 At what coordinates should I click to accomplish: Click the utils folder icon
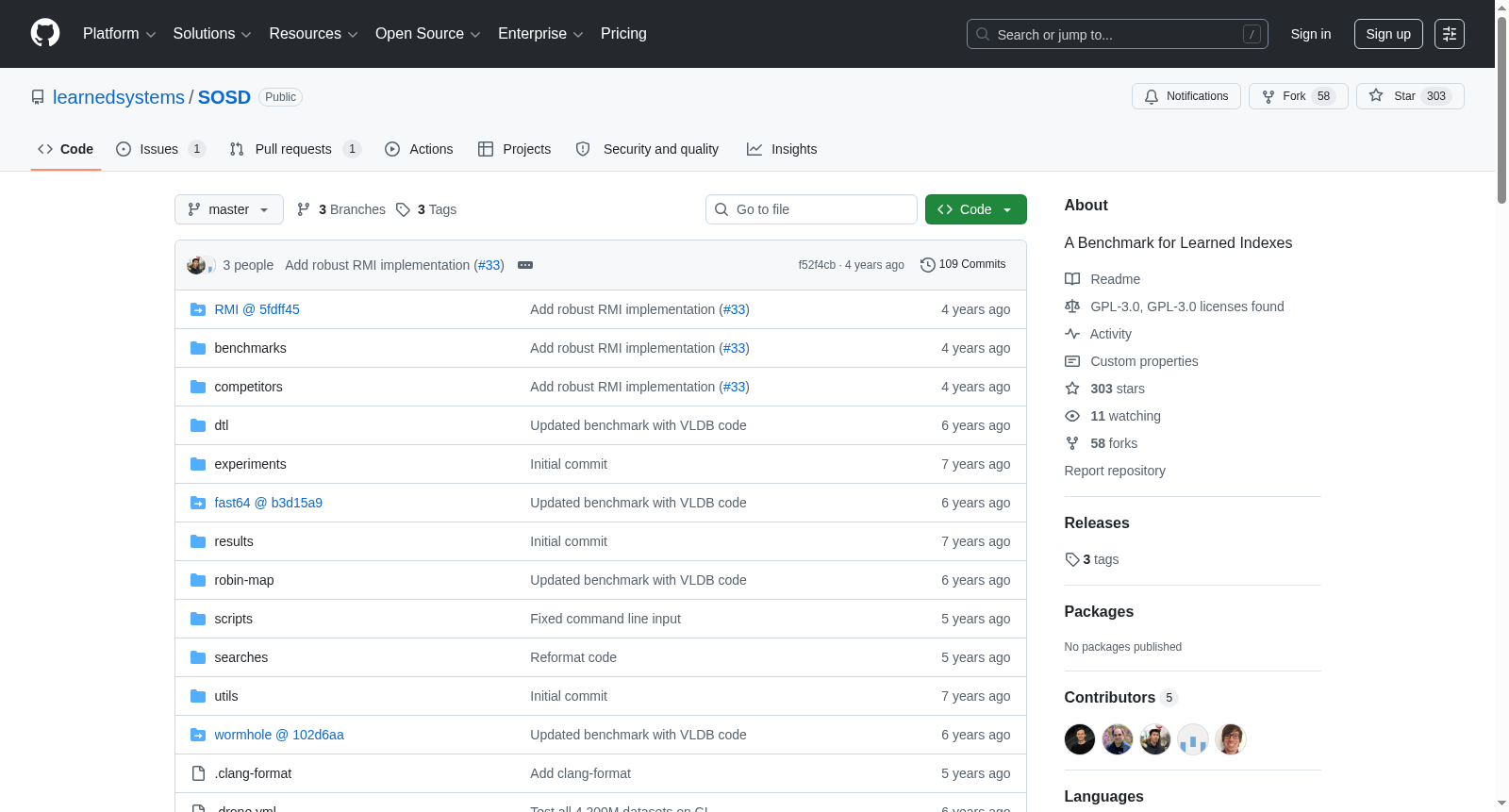(x=198, y=696)
